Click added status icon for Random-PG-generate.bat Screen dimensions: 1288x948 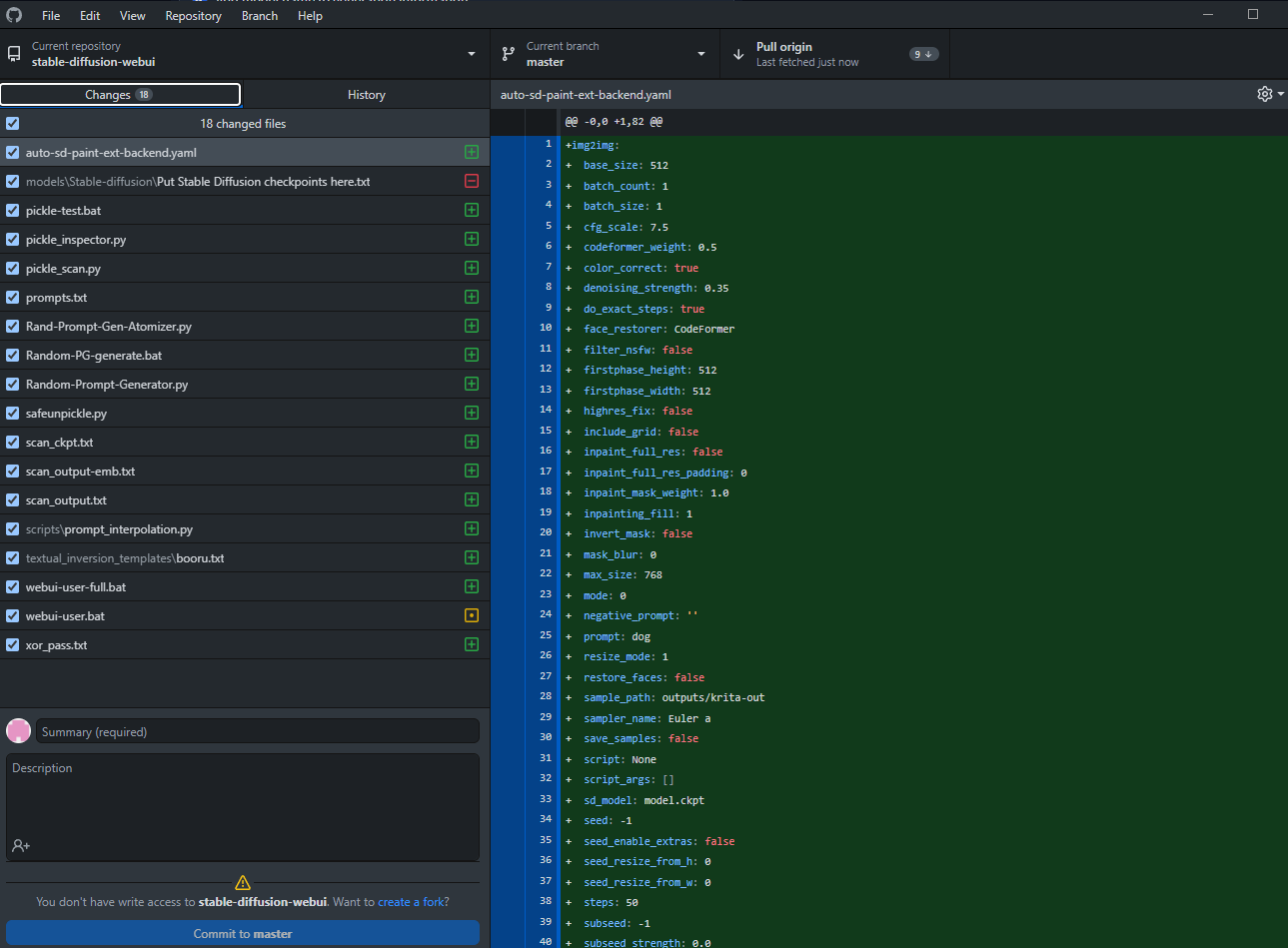click(x=472, y=356)
